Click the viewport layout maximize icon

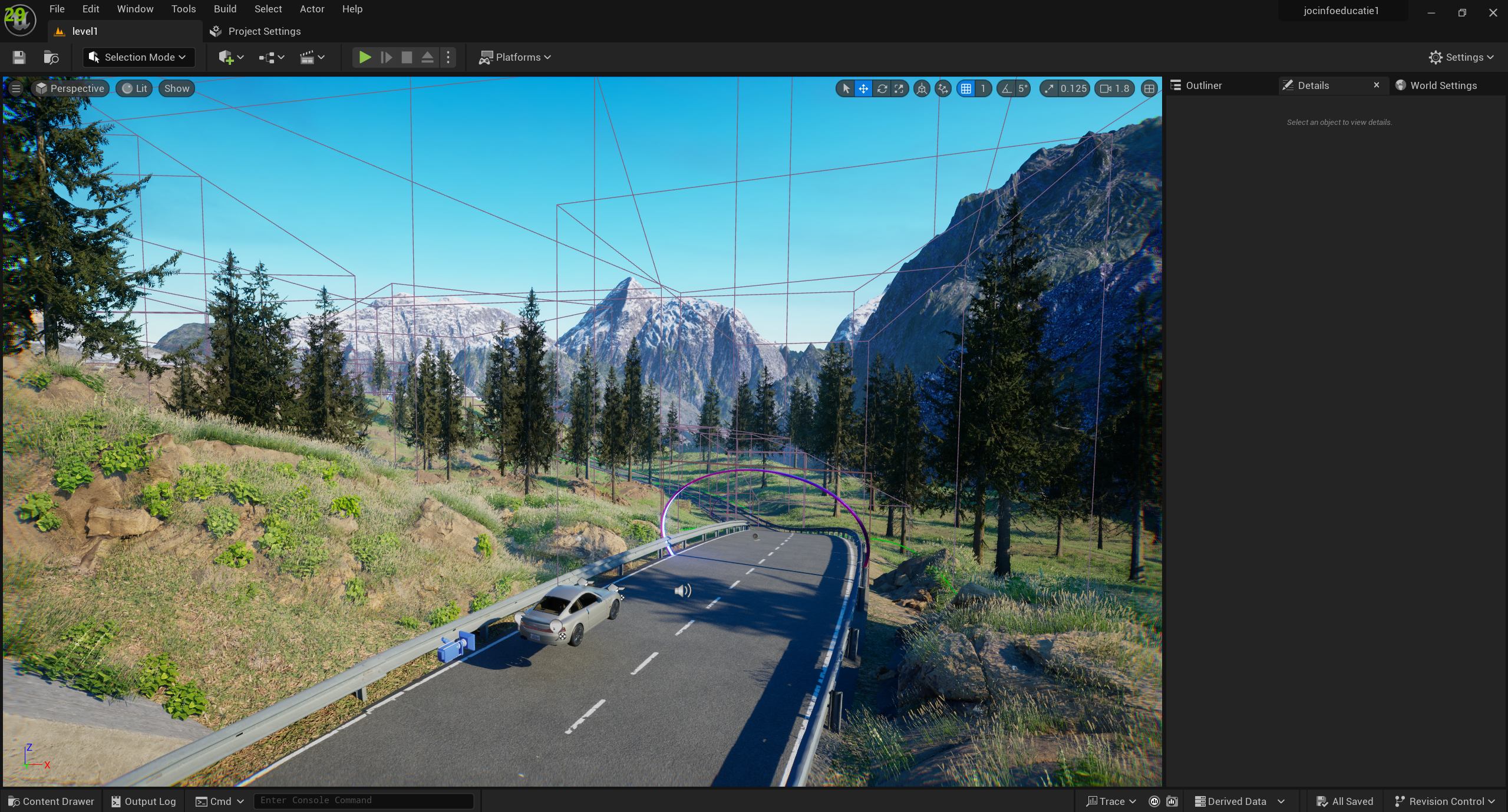(x=1149, y=88)
